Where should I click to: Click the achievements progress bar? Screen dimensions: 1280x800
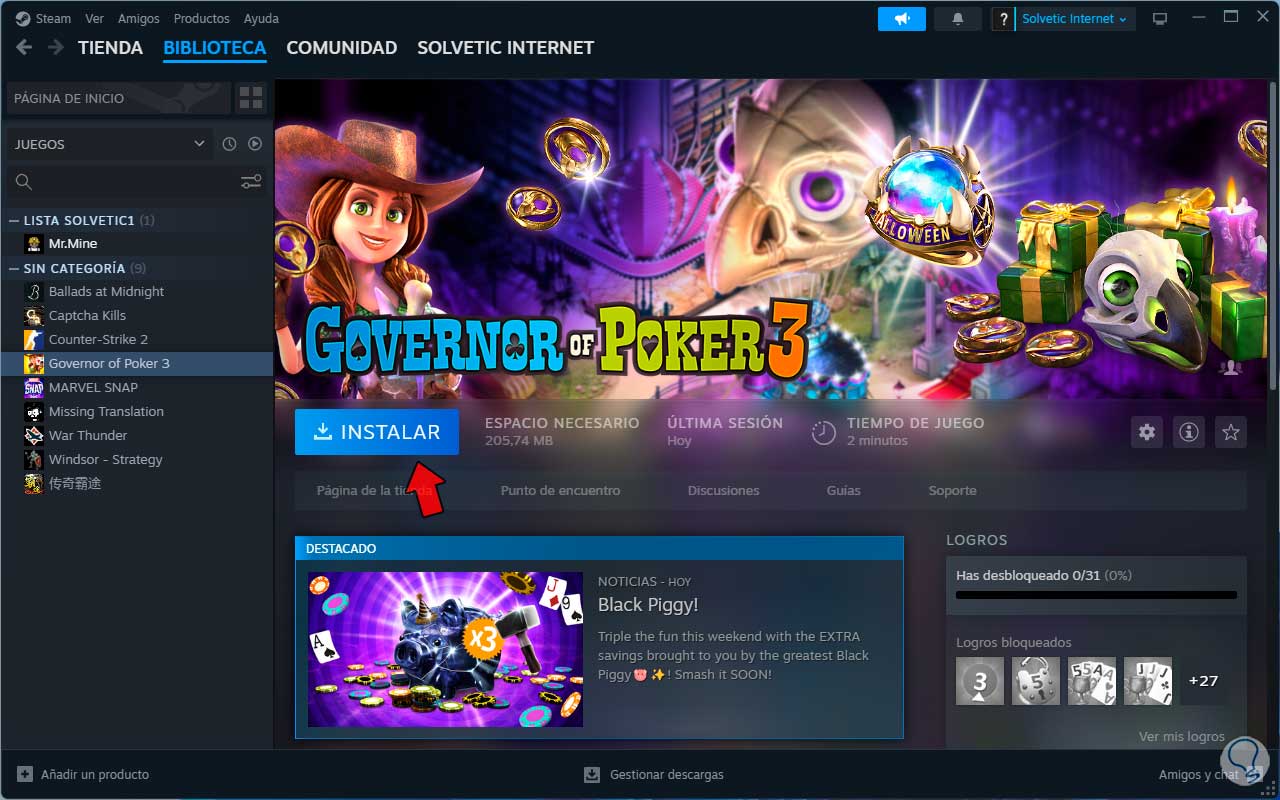coord(1096,595)
